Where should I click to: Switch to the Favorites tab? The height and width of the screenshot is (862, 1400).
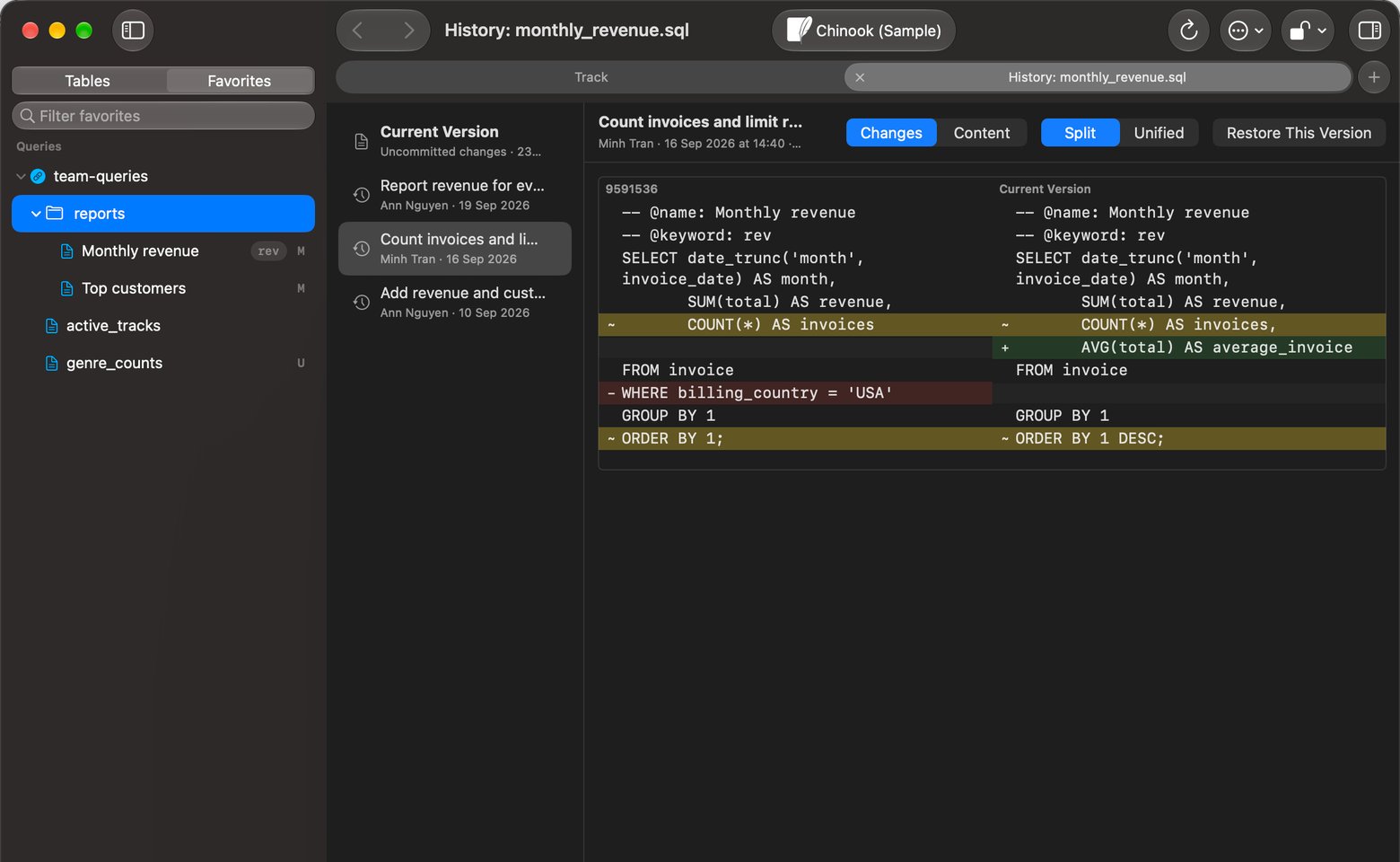239,81
